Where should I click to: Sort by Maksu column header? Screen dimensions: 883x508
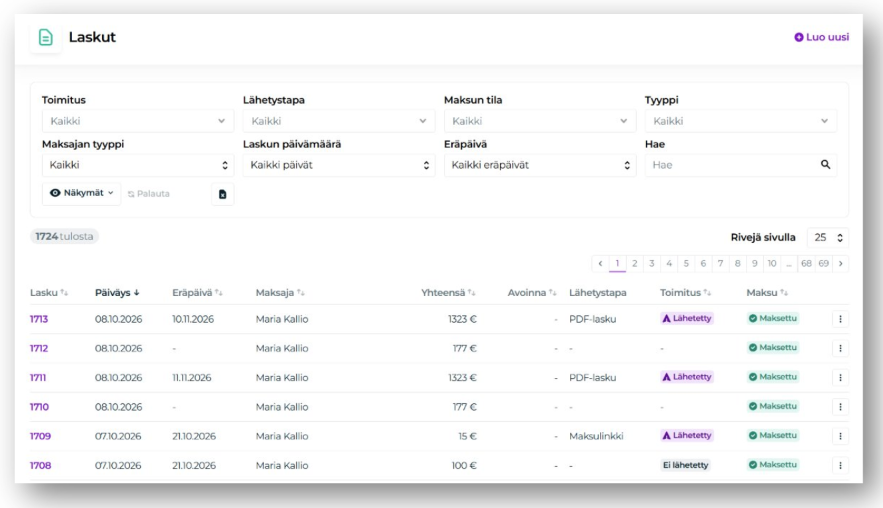coord(767,293)
